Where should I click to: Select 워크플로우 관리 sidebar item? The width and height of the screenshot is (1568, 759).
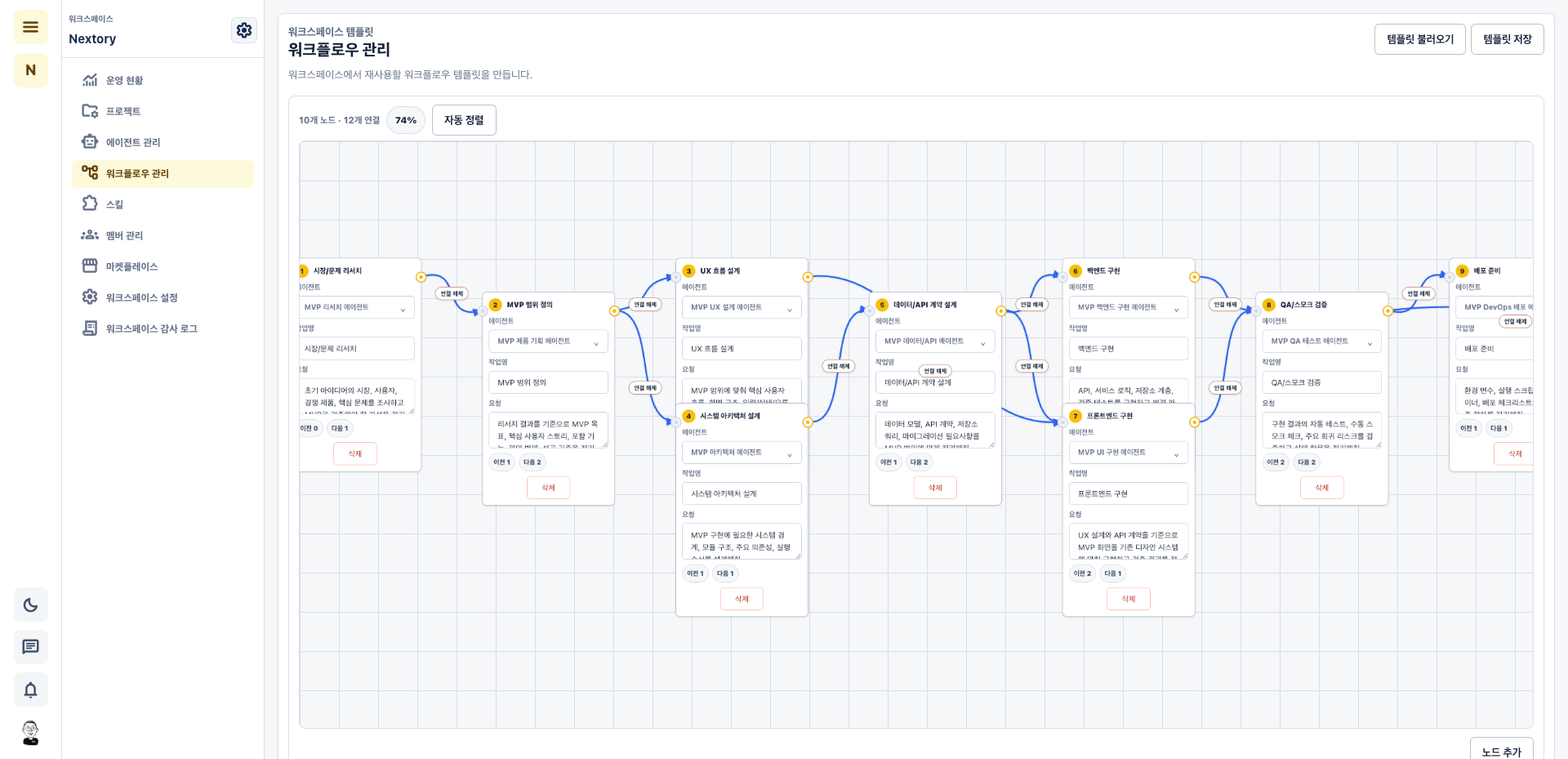[163, 173]
